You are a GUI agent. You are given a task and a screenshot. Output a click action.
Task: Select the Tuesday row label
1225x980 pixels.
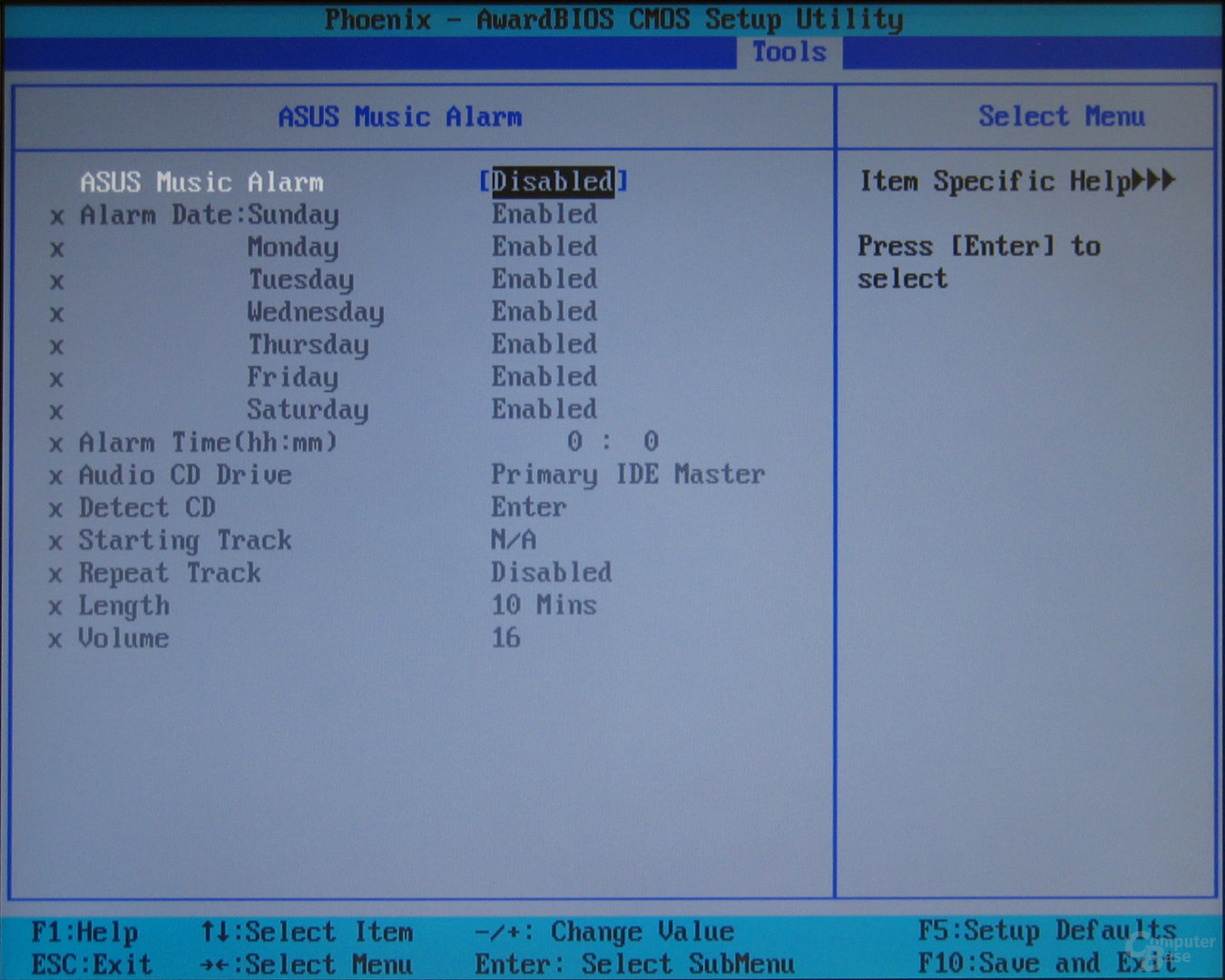pos(301,280)
